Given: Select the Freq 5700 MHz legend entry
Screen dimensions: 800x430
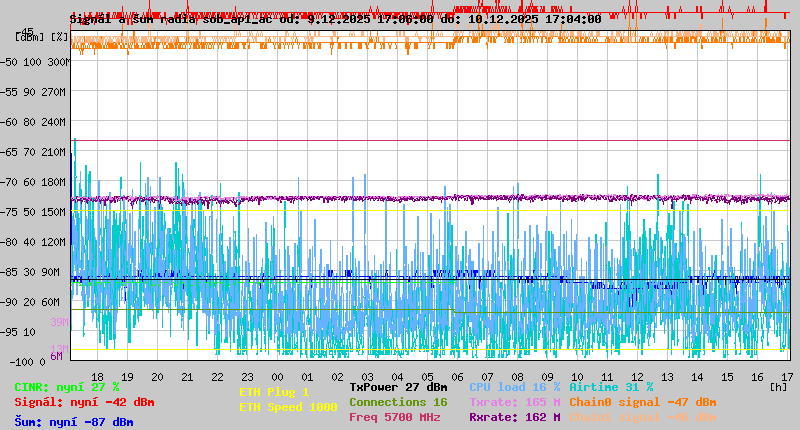Looking at the screenshot, I should pyautogui.click(x=395, y=417).
